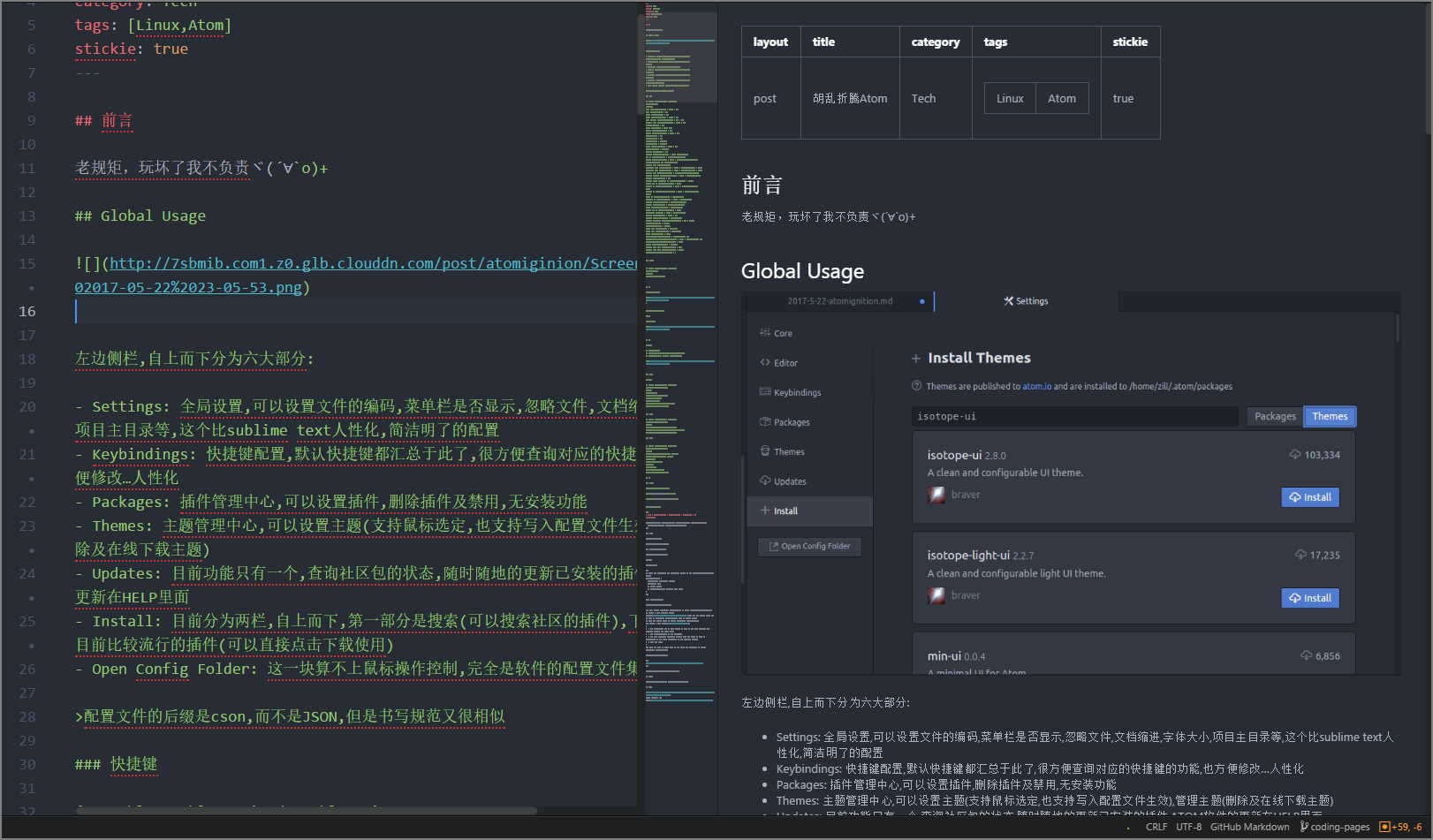Select the Packages search toggle
The width and height of the screenshot is (1433, 840).
tap(1275, 416)
